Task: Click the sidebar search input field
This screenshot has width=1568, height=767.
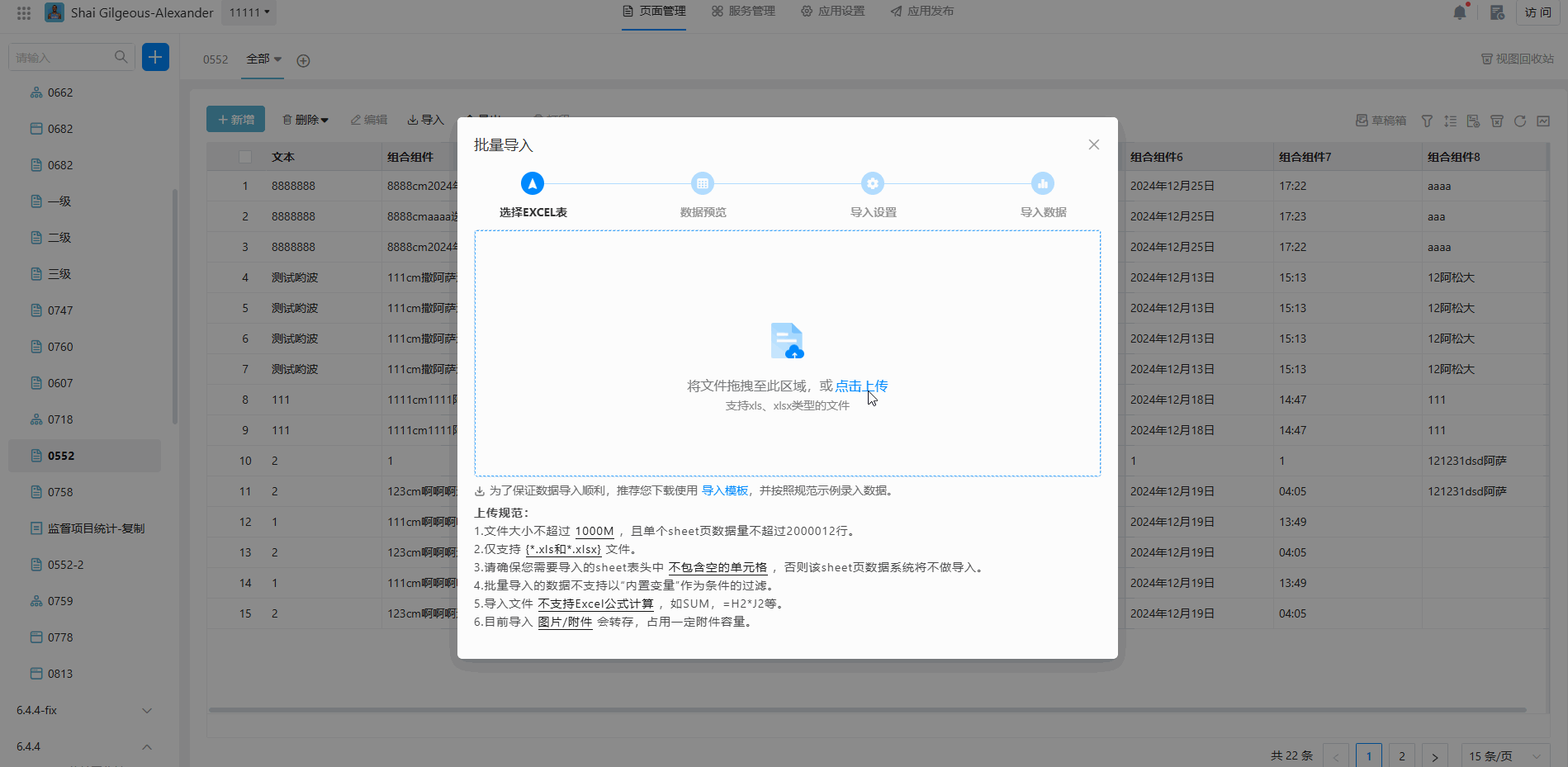Action: click(x=62, y=57)
